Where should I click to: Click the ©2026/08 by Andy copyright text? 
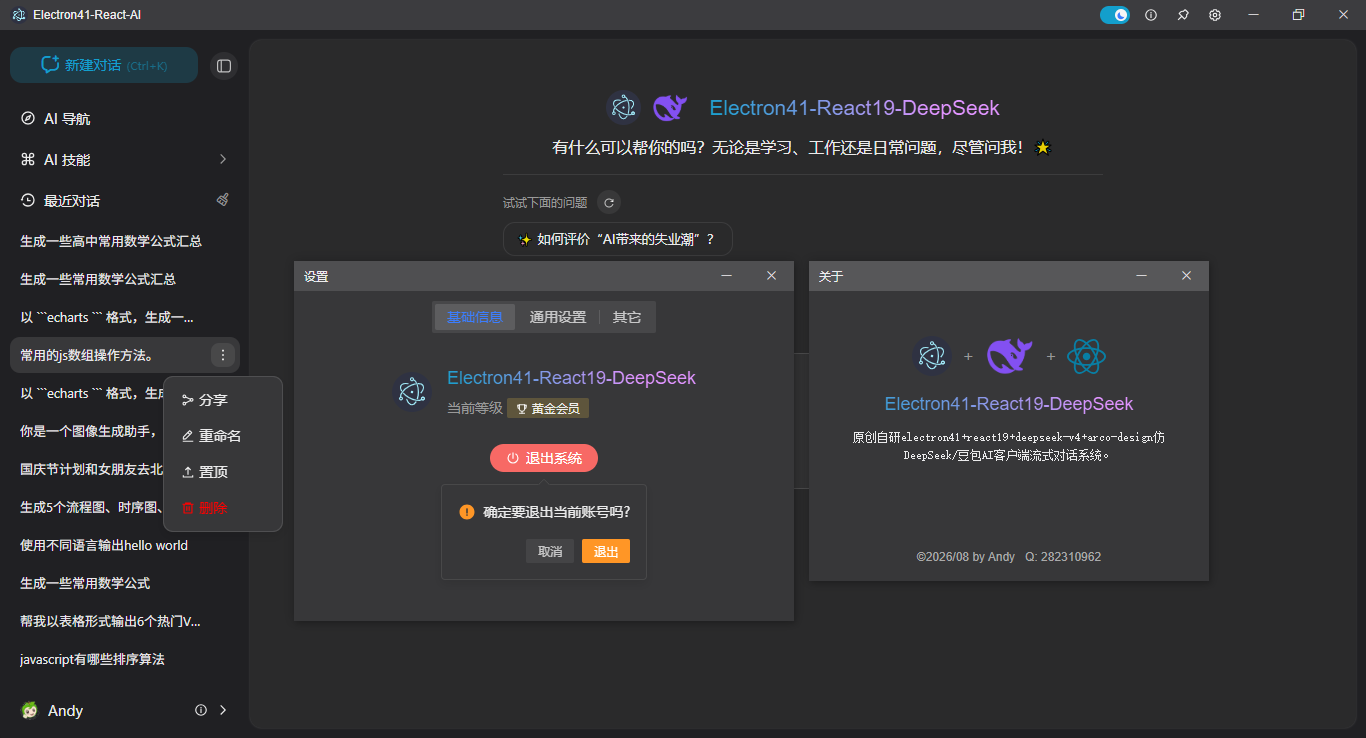[965, 556]
